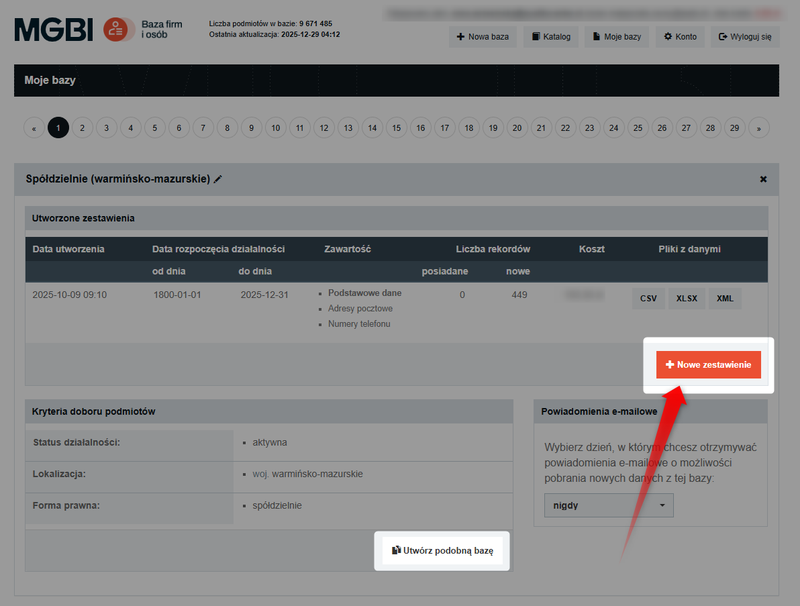Download data as CSV

[648, 297]
